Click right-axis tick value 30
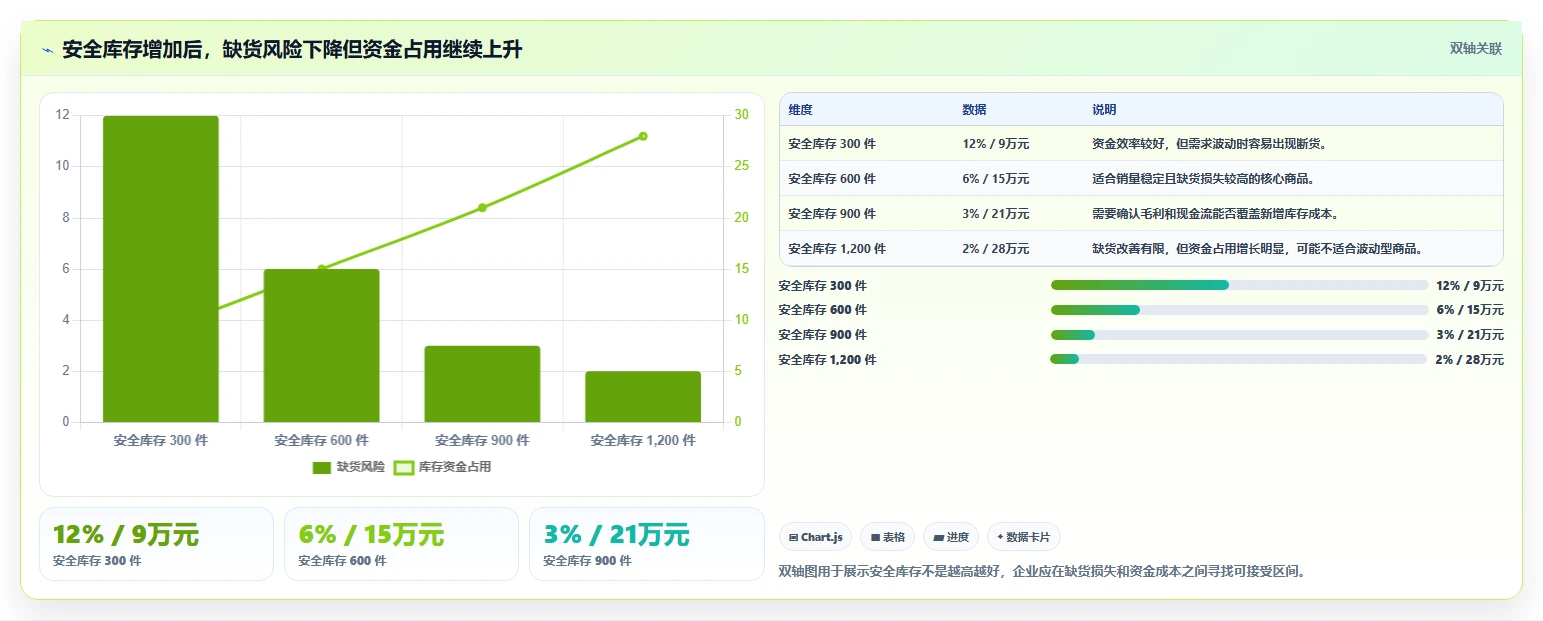 (741, 115)
